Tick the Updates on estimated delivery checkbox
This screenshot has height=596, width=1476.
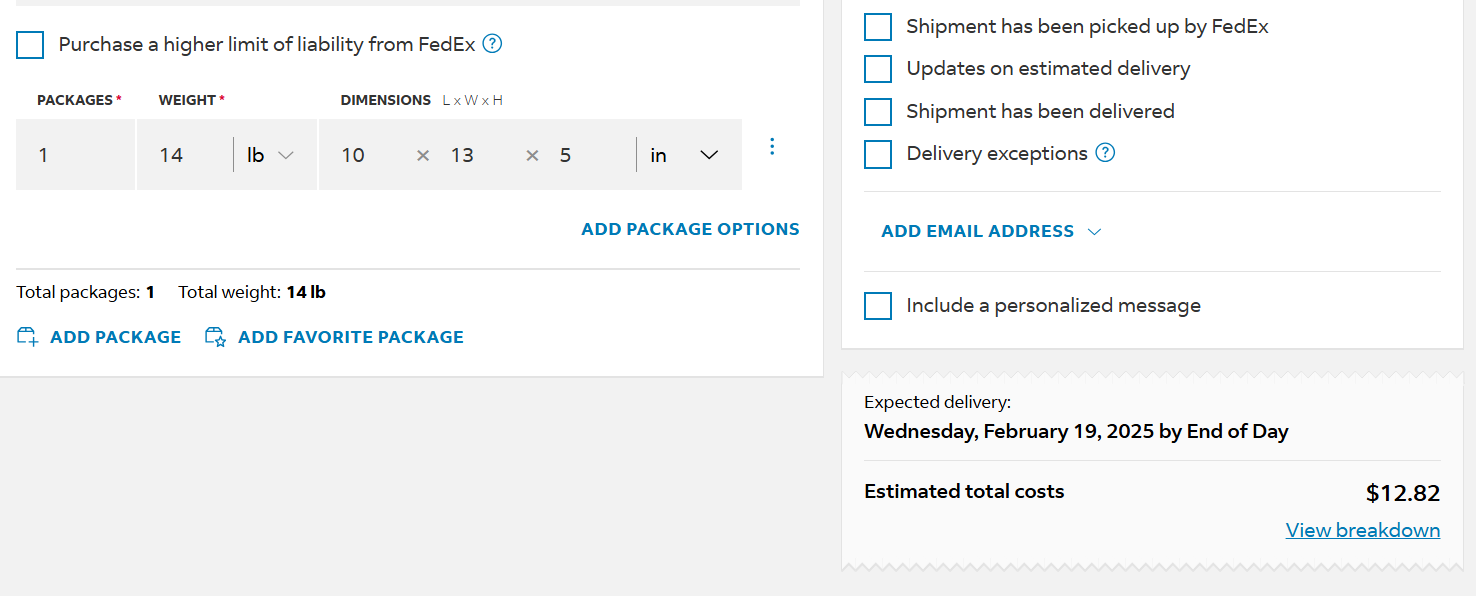(878, 69)
